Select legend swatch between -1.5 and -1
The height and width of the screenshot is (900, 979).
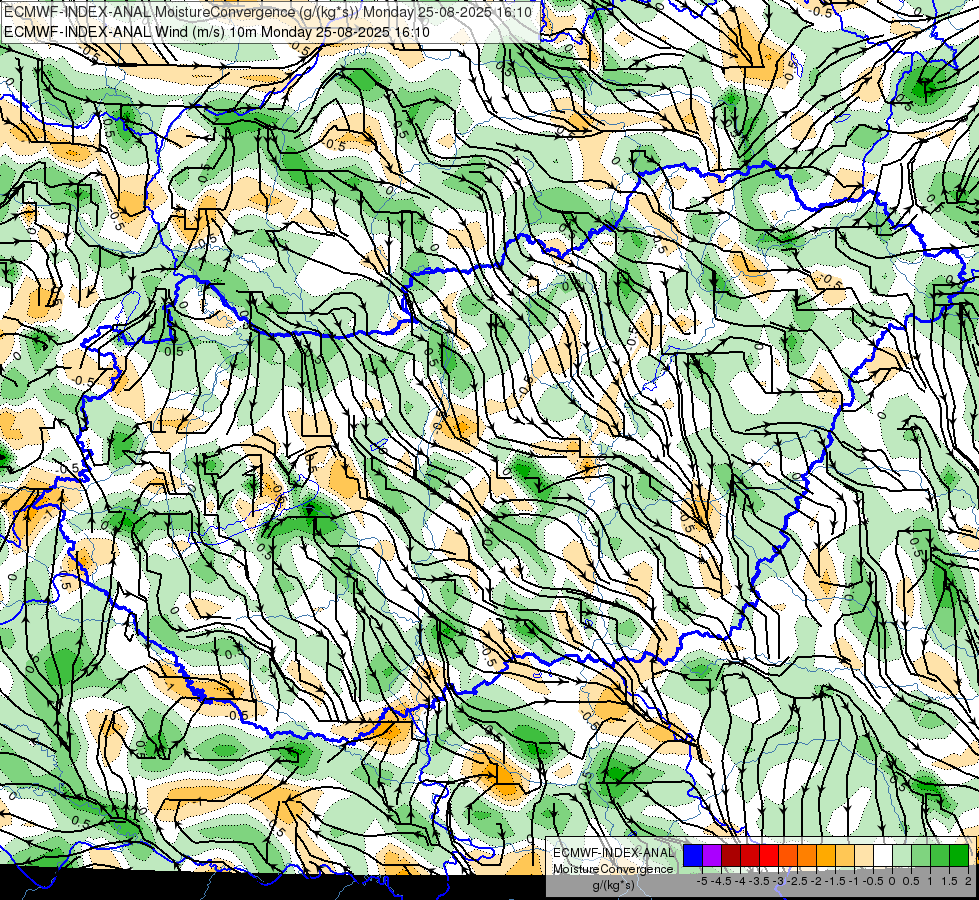tap(845, 855)
